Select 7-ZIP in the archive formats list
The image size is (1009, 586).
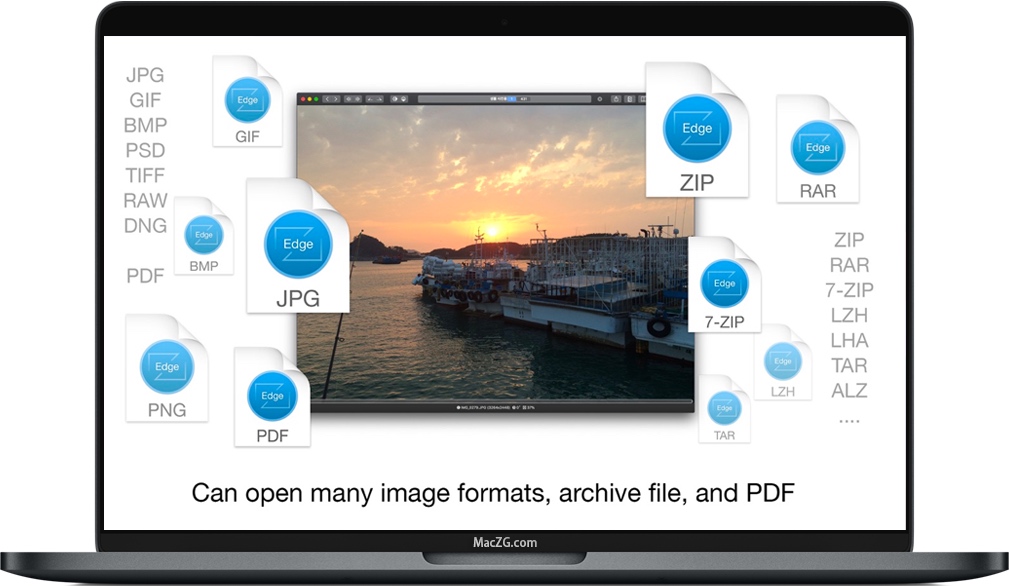click(x=849, y=289)
